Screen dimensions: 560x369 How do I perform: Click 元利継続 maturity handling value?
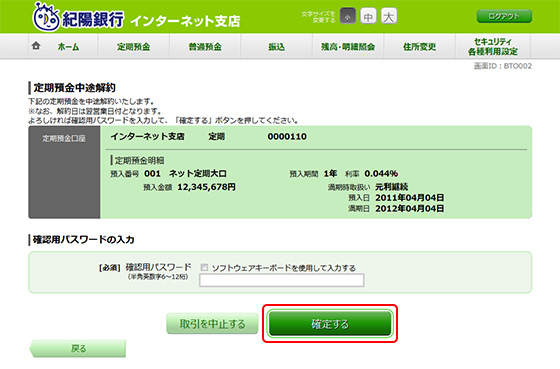point(391,187)
